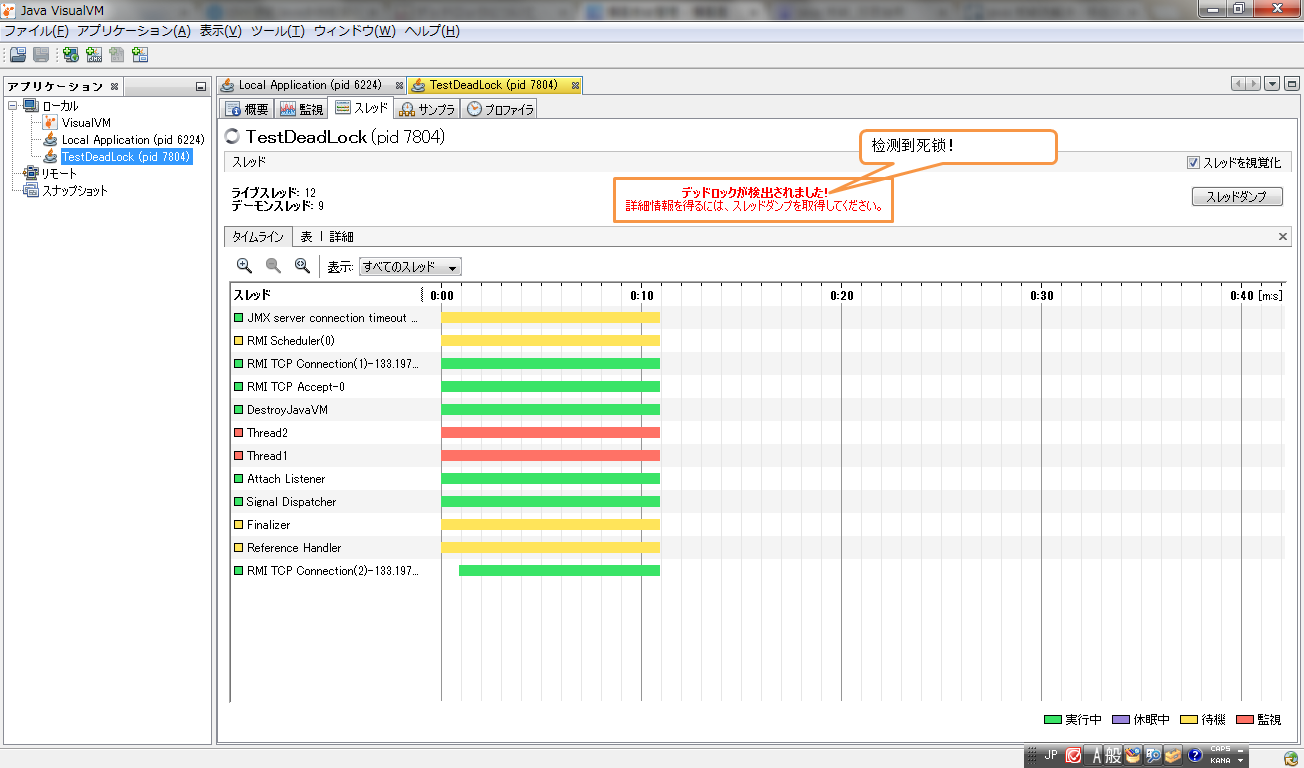This screenshot has width=1304, height=768.
Task: Switch to the 監視 tab
Action: [301, 109]
